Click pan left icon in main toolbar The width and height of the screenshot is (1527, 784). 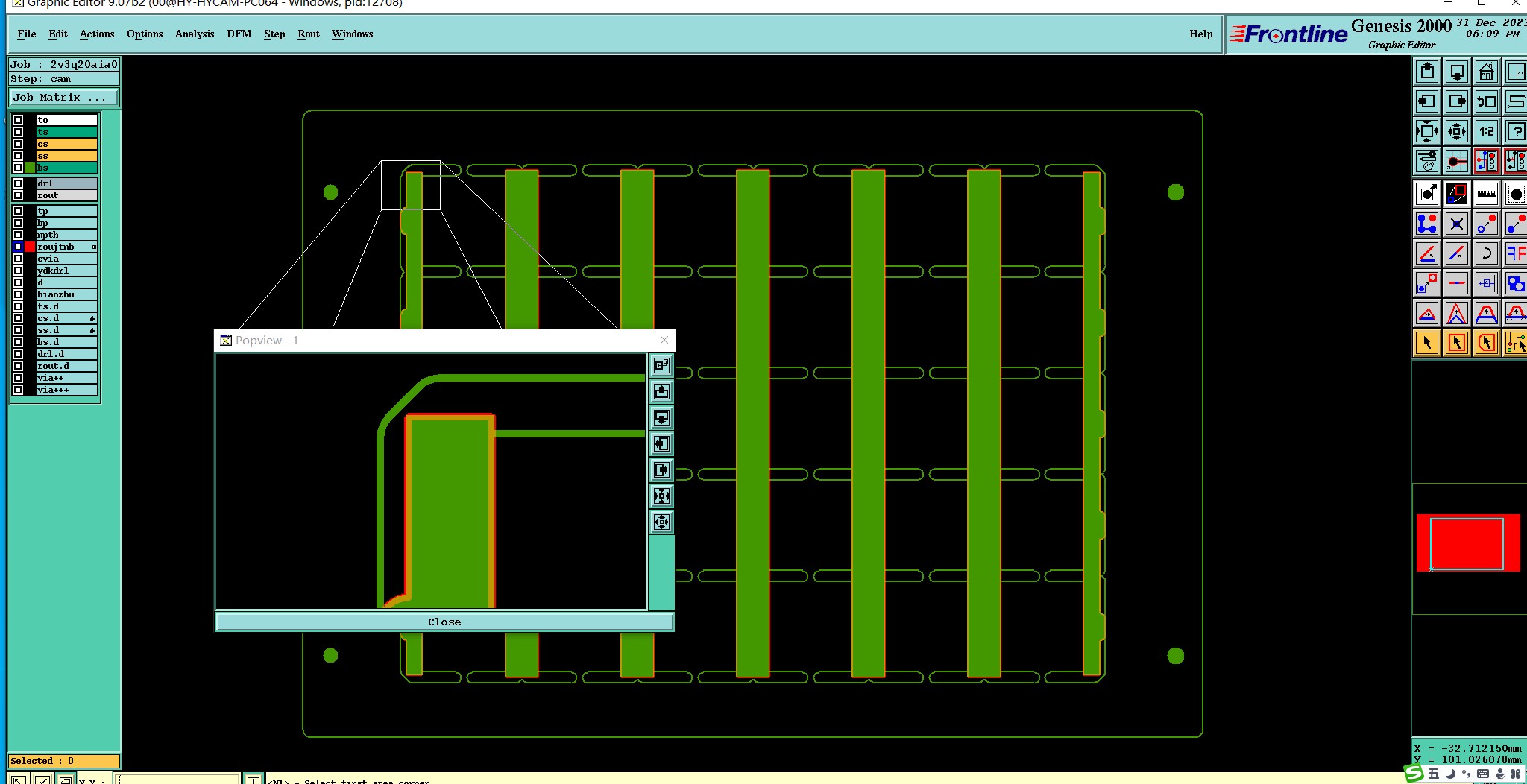click(1427, 101)
